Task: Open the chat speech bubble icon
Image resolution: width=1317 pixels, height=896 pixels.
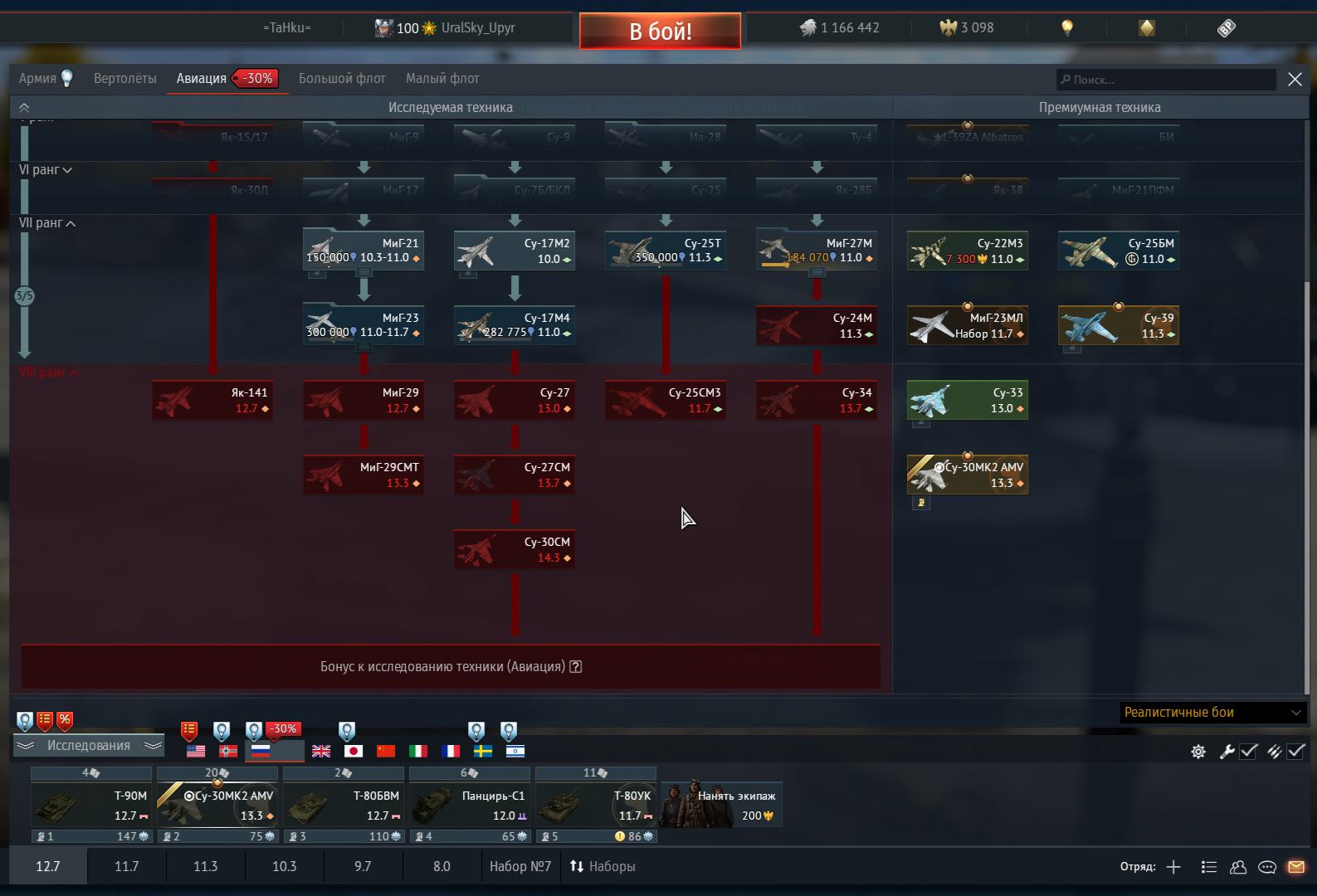Action: pyautogui.click(x=1266, y=867)
